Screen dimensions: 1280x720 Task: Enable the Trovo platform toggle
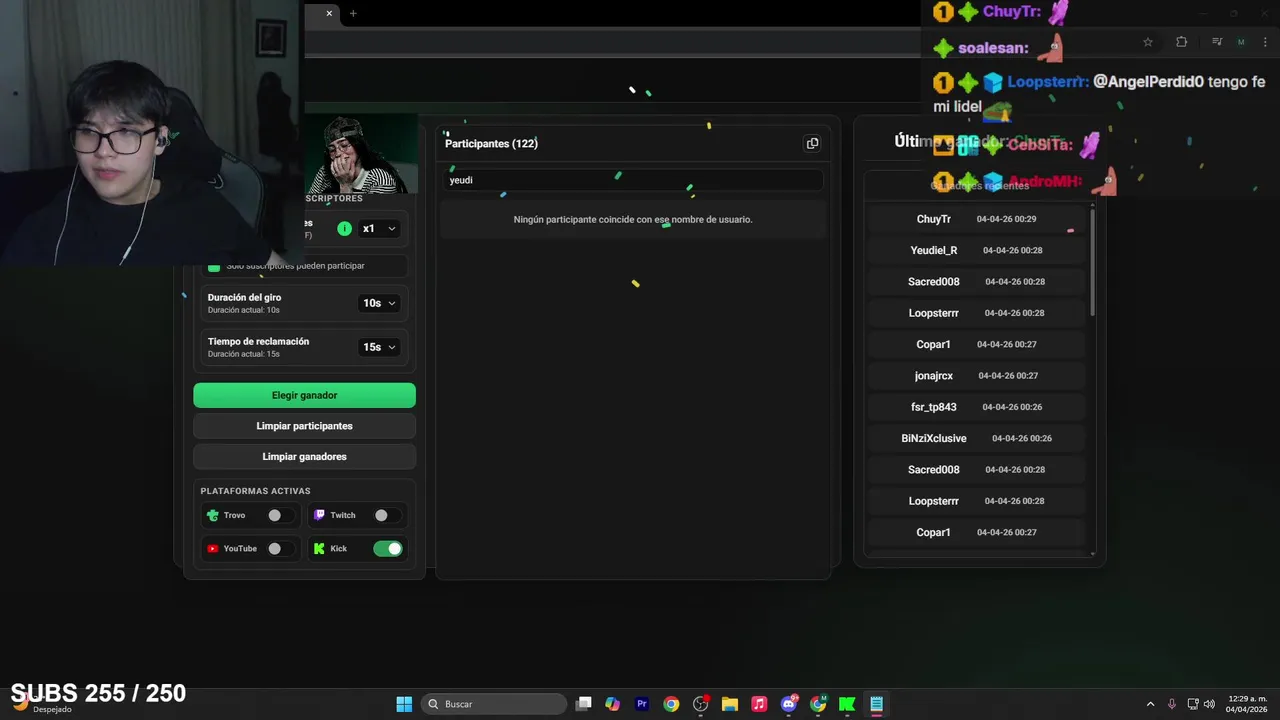pyautogui.click(x=280, y=515)
